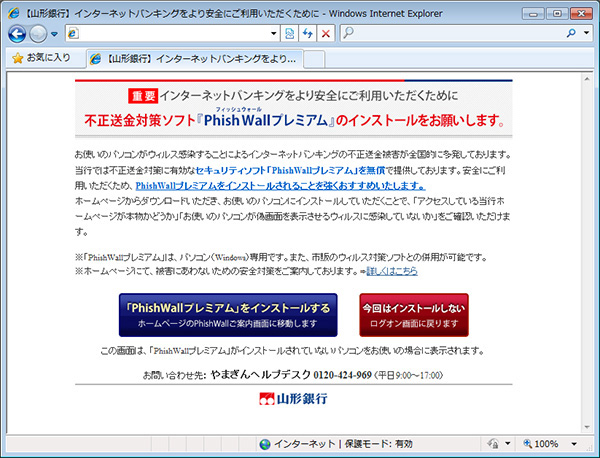Viewport: 600px width, 458px height.
Task: Click the PhishWallプレミアムを無償 blue text
Action: tap(290, 170)
